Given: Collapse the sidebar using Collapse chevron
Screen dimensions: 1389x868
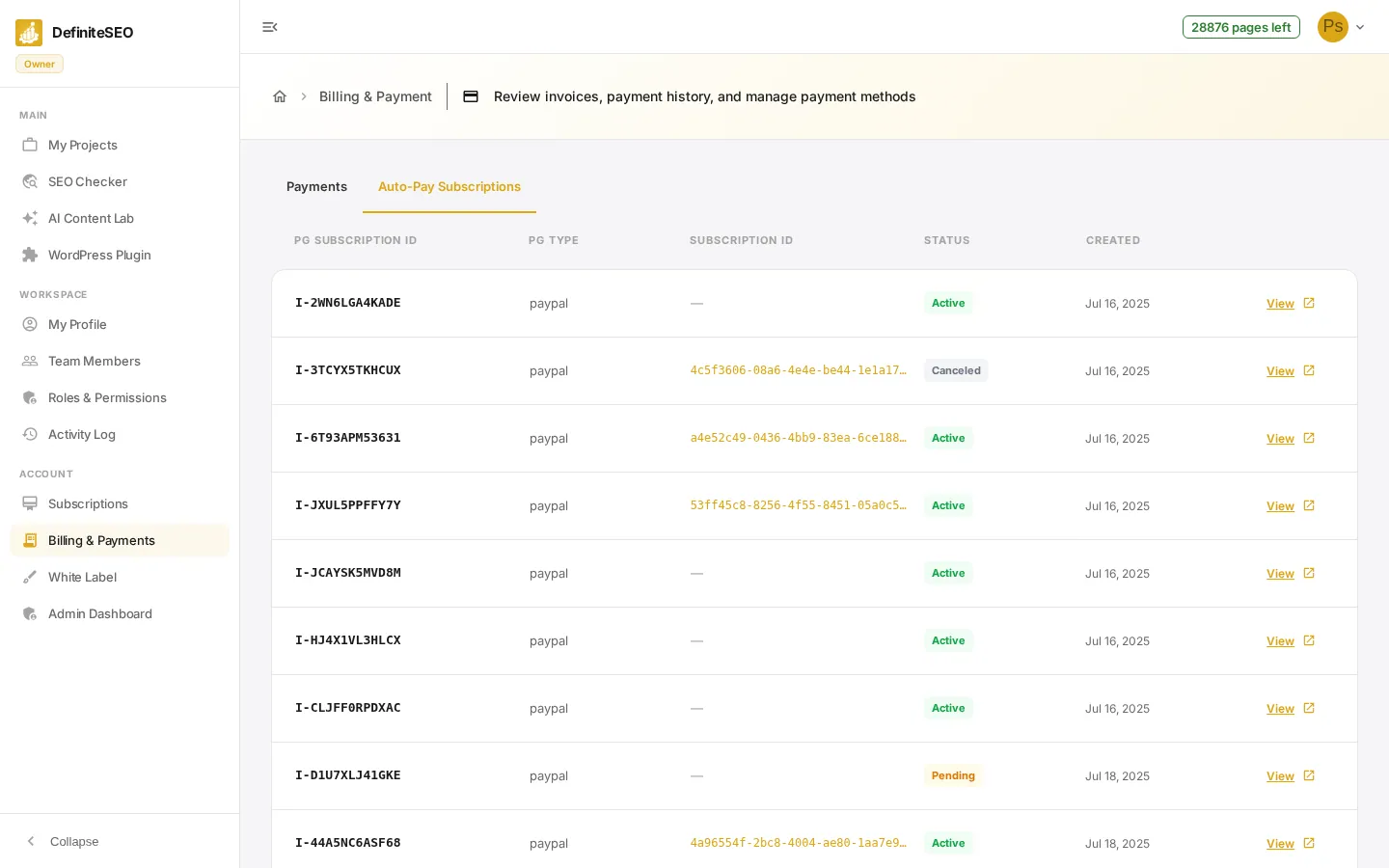Looking at the screenshot, I should click(x=31, y=841).
